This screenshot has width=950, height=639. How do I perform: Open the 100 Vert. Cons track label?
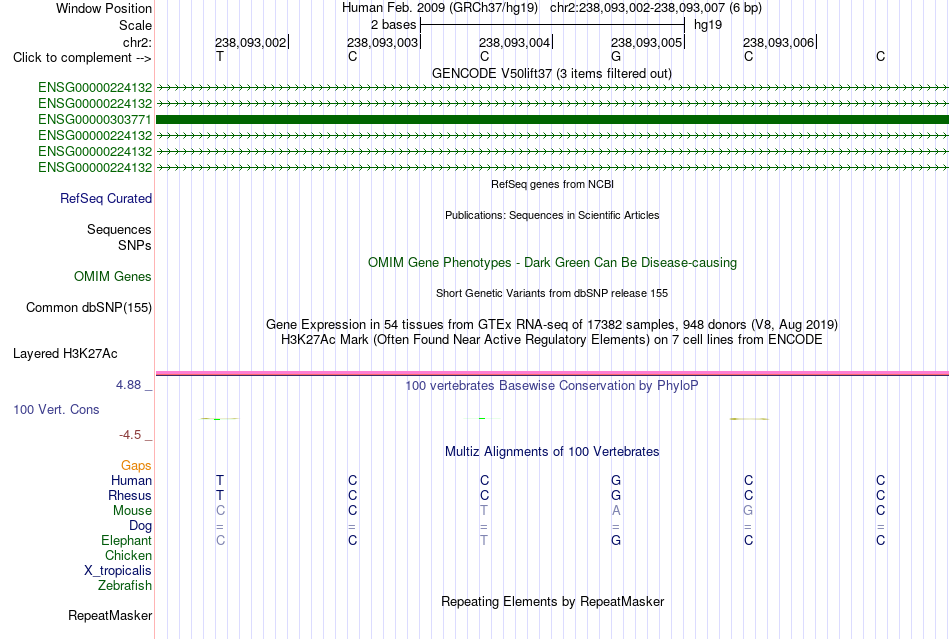click(56, 409)
